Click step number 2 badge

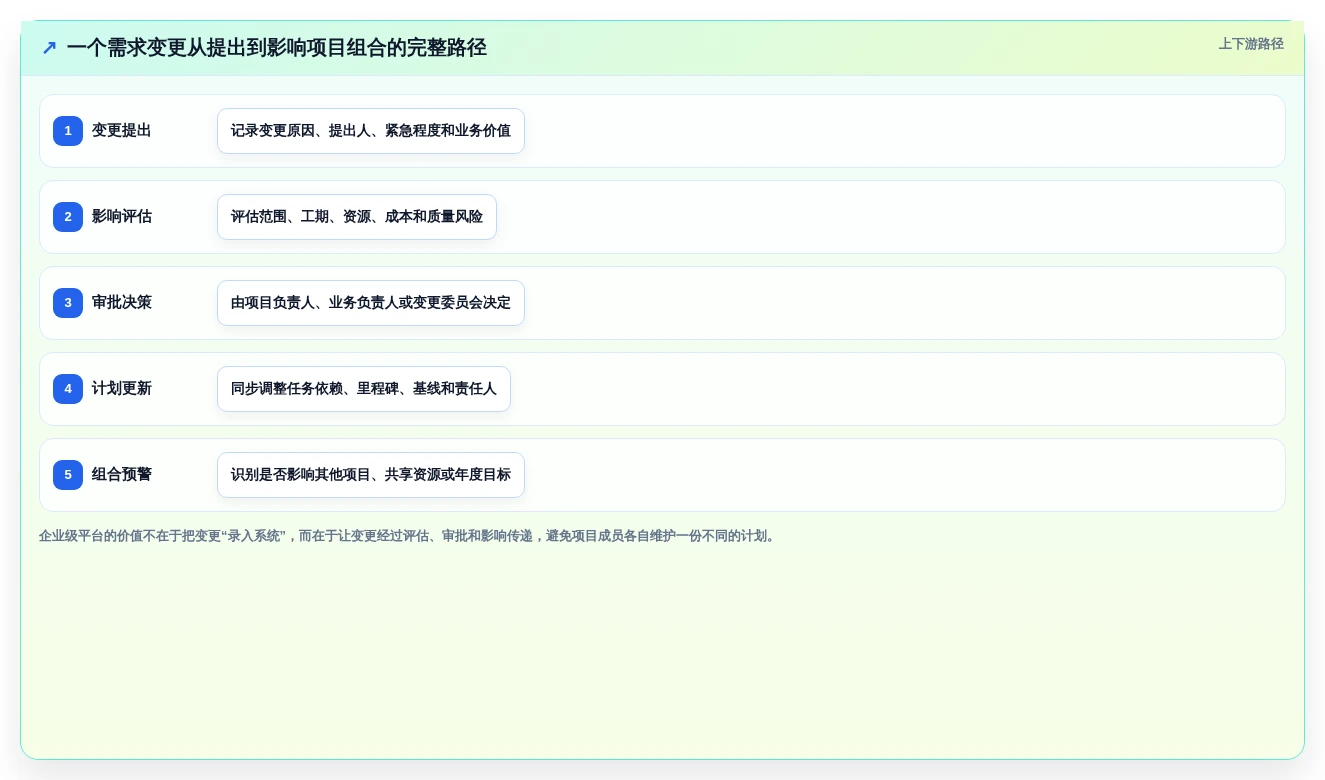(x=68, y=217)
